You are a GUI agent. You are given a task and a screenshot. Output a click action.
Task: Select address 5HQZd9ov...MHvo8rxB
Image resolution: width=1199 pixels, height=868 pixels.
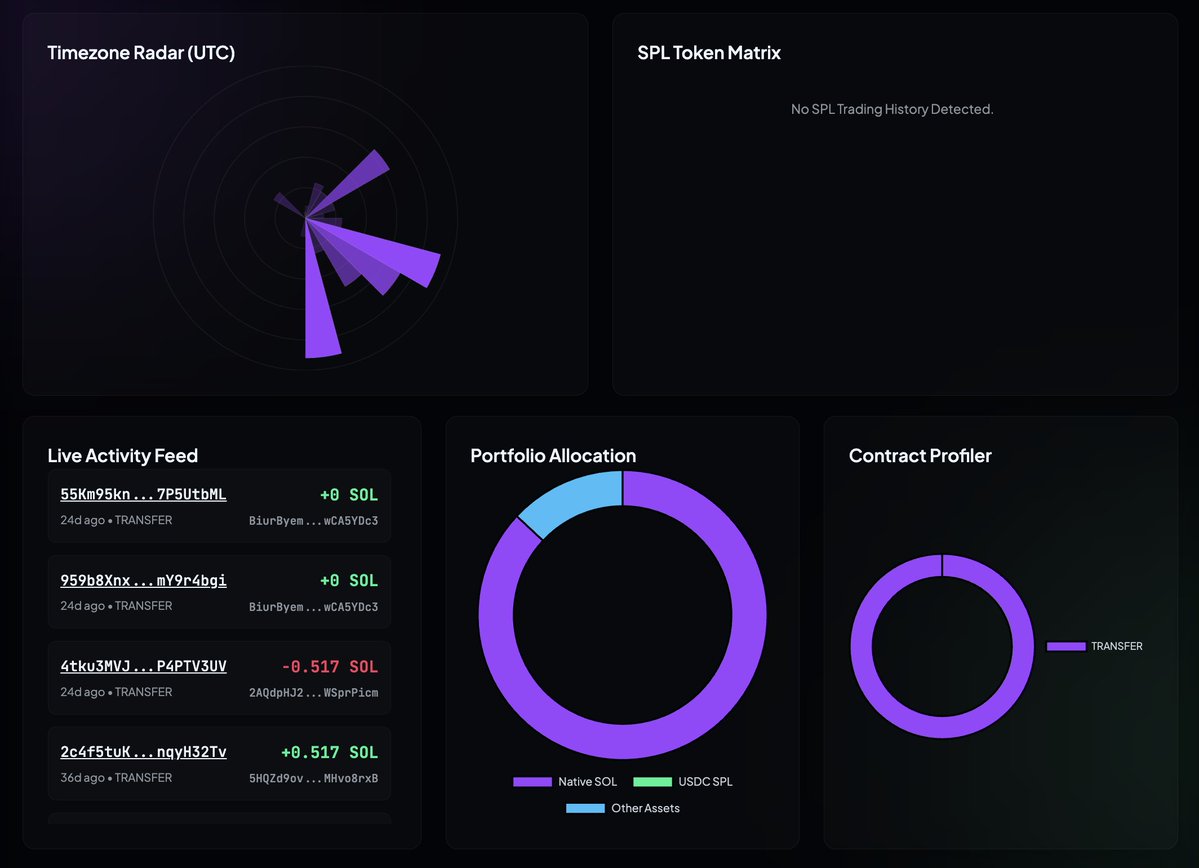tap(314, 779)
